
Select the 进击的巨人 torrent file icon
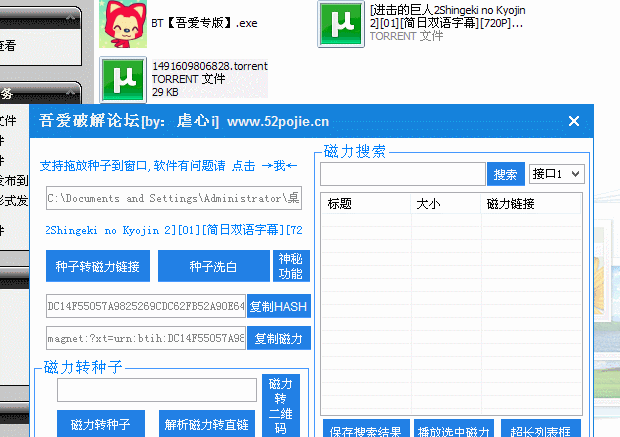coord(341,24)
